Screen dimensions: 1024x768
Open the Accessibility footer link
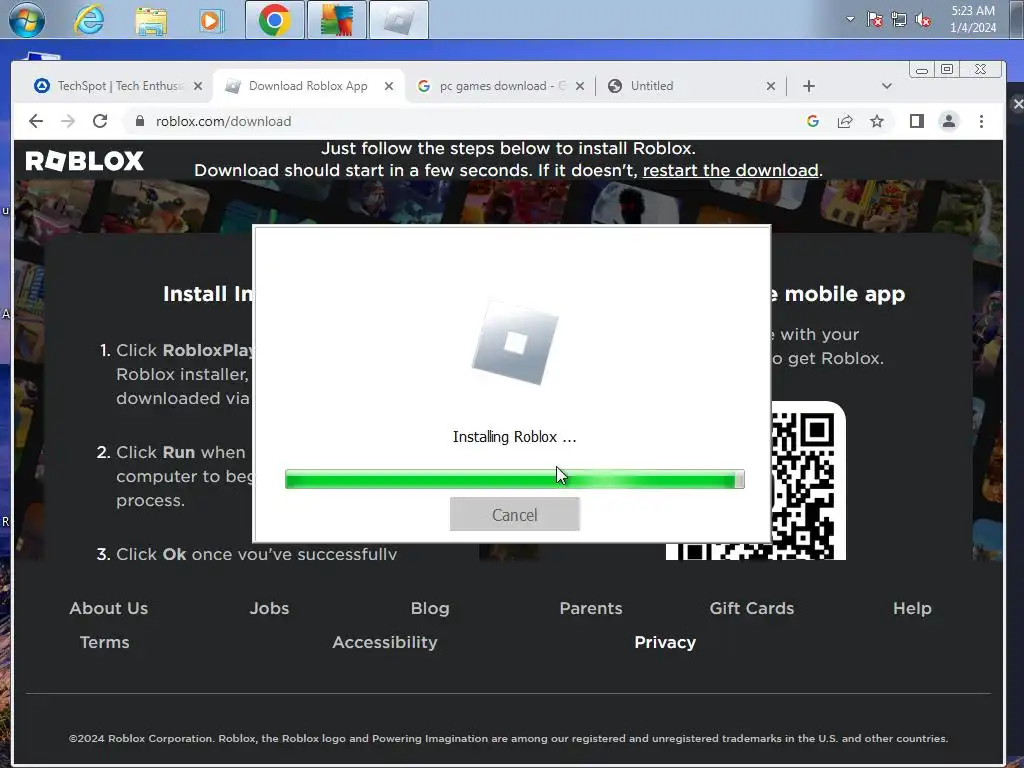[x=385, y=642]
